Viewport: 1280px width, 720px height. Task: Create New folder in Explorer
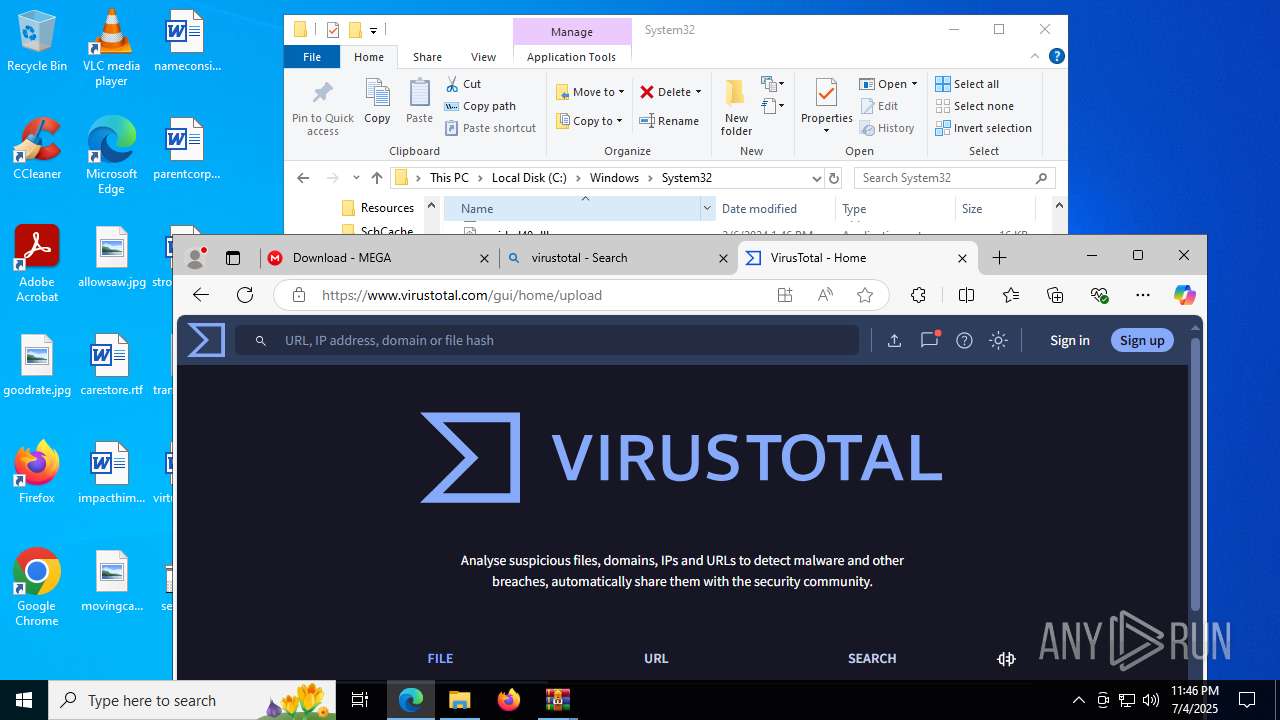[x=736, y=108]
